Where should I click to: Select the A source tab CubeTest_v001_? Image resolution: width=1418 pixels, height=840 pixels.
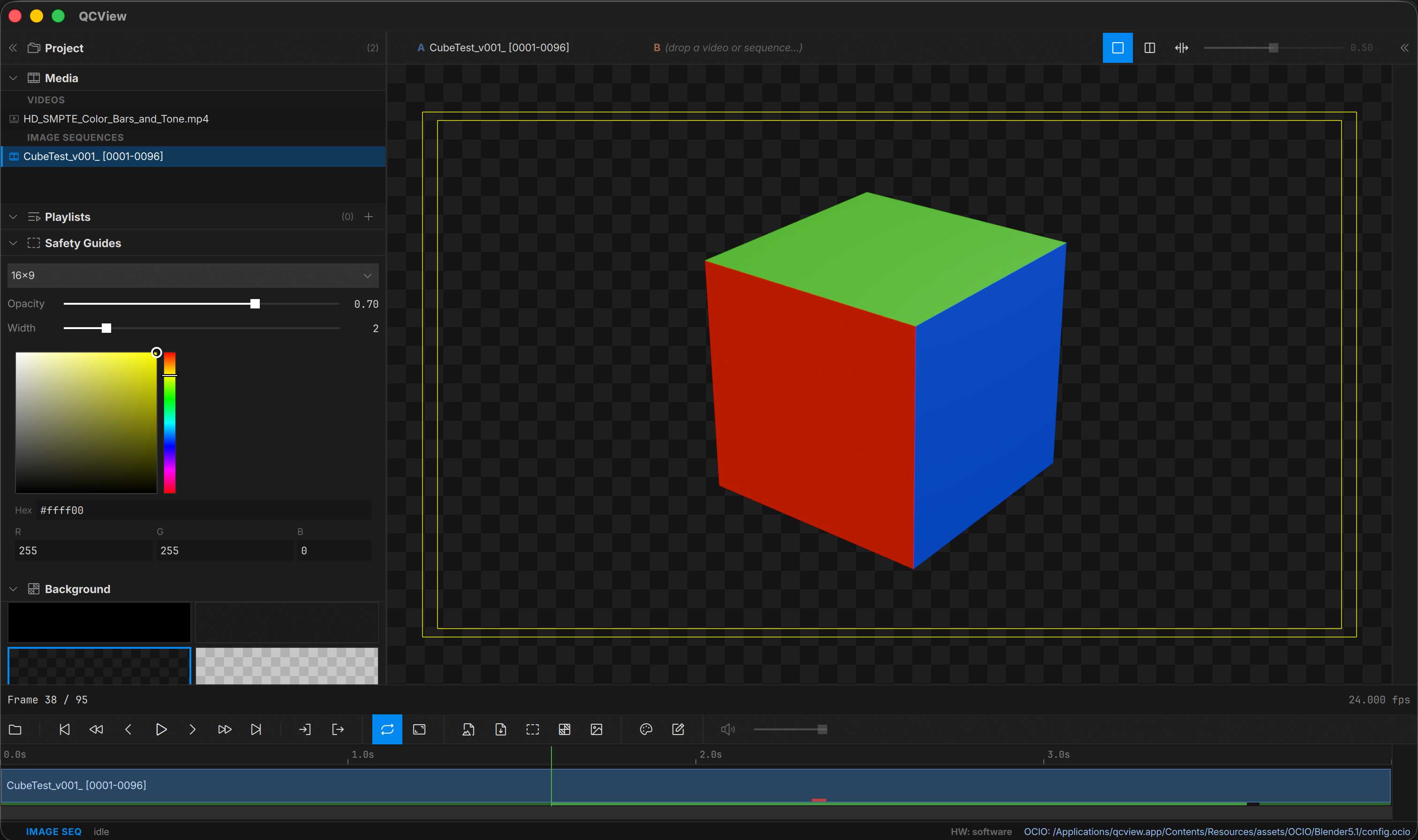(x=493, y=47)
